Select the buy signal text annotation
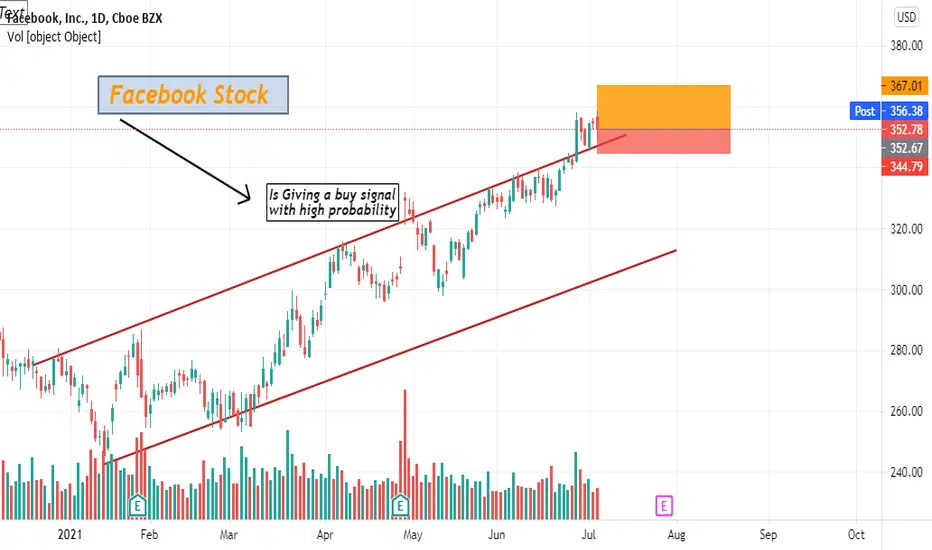 [x=332, y=203]
